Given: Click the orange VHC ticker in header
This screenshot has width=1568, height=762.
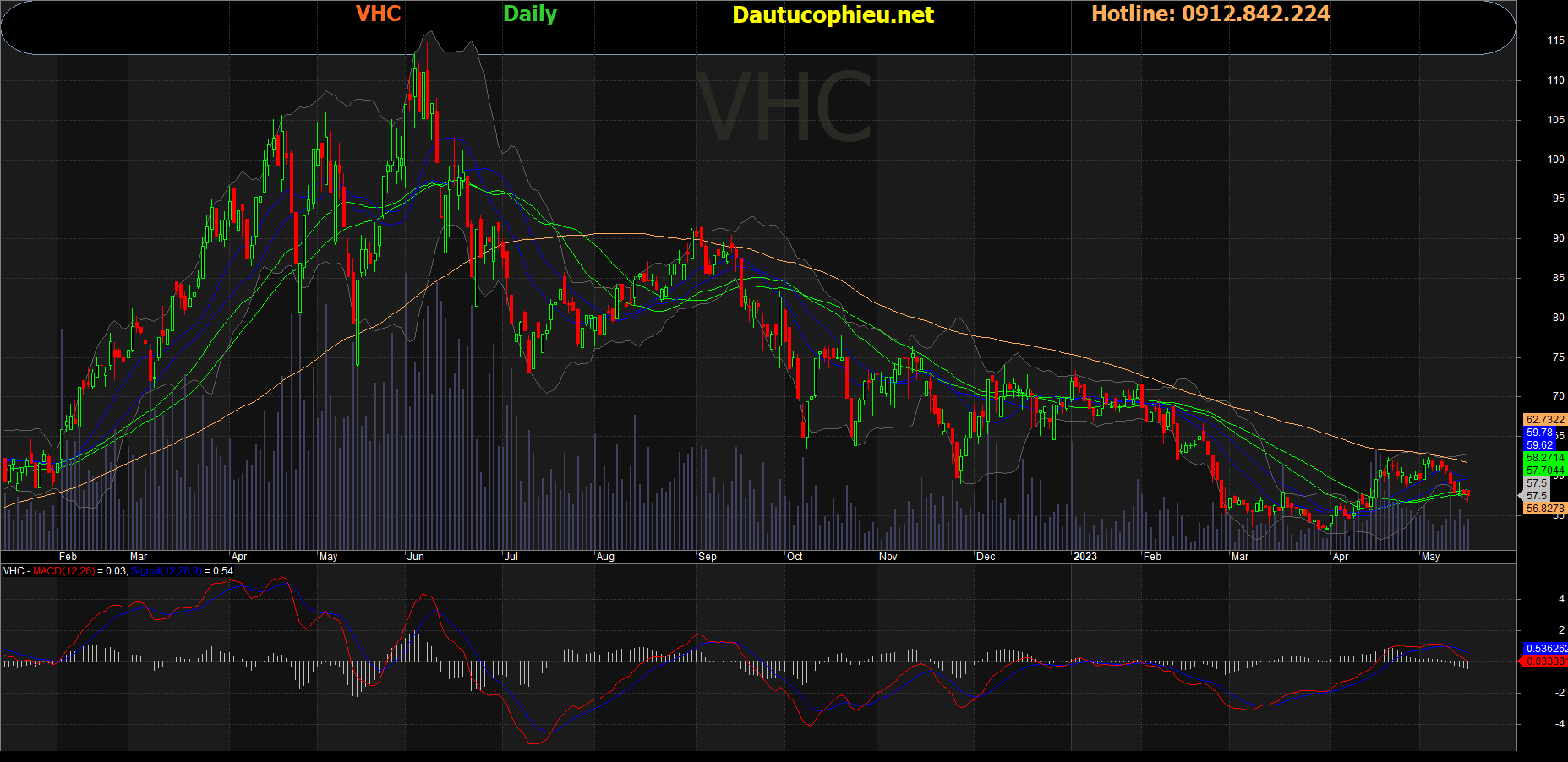Looking at the screenshot, I should 378,14.
